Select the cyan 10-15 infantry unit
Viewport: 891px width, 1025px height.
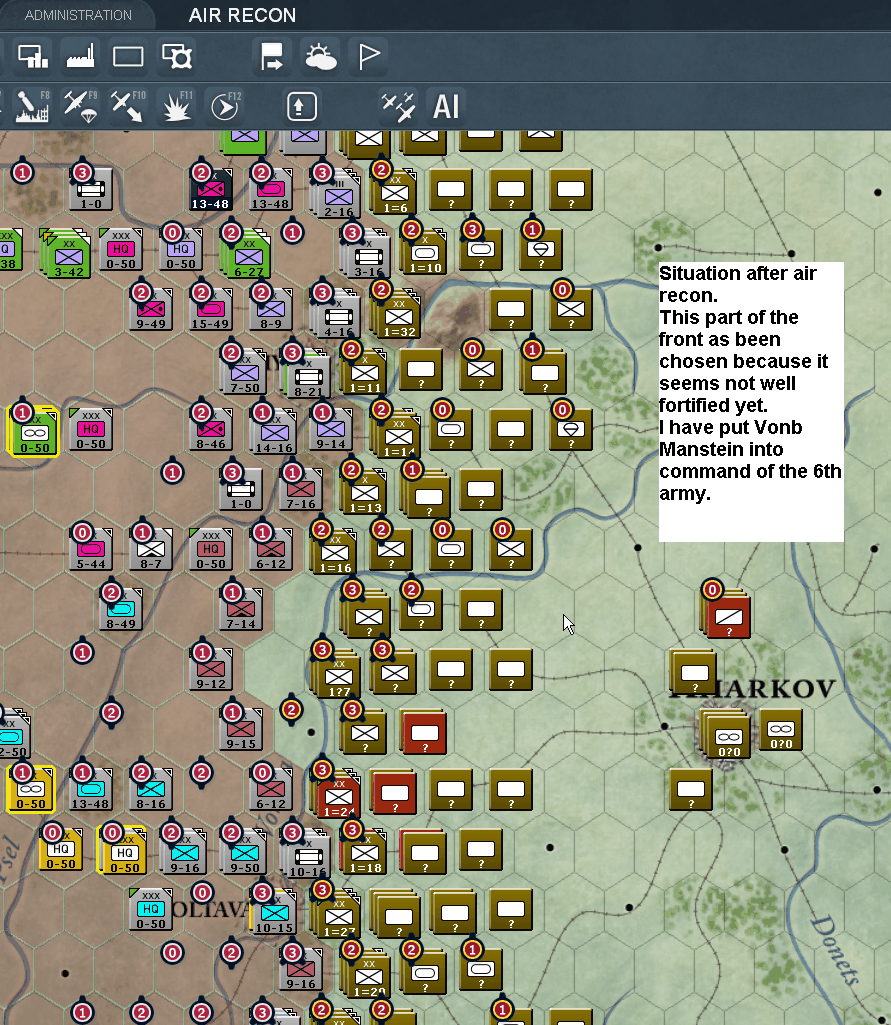click(x=273, y=911)
